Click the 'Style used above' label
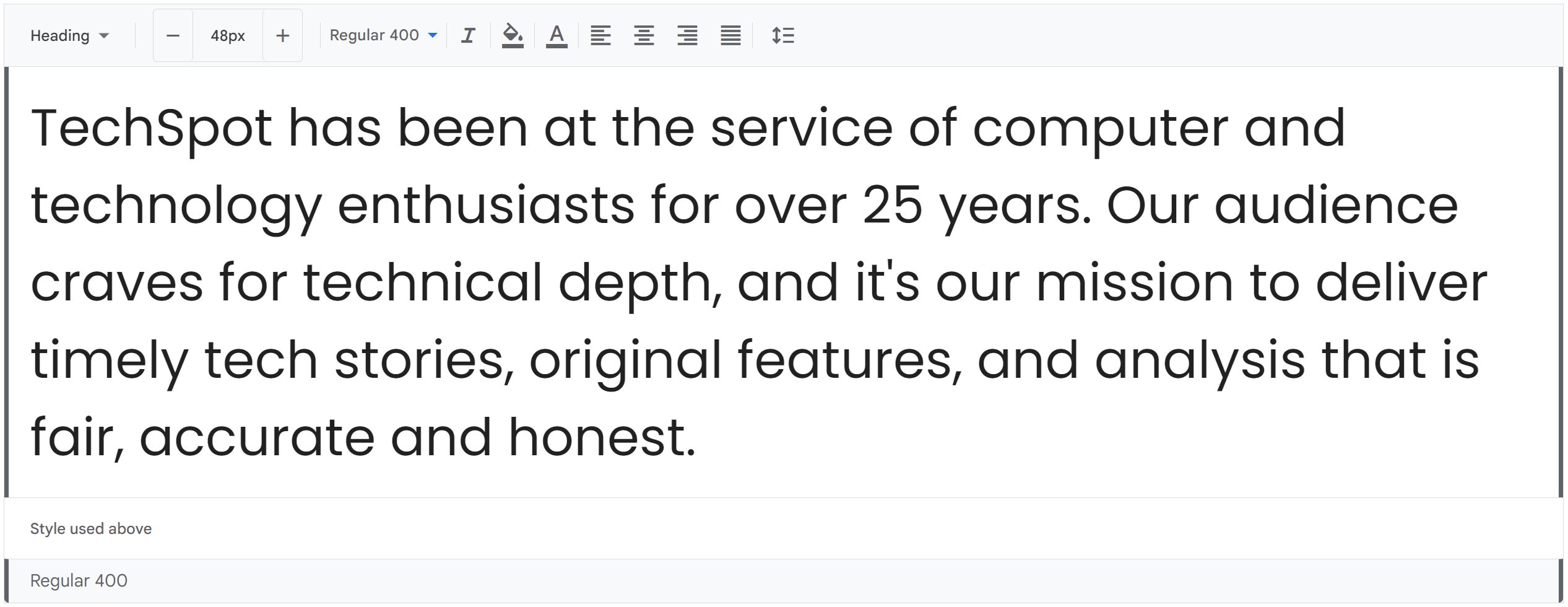The image size is (1568, 607). tap(91, 528)
